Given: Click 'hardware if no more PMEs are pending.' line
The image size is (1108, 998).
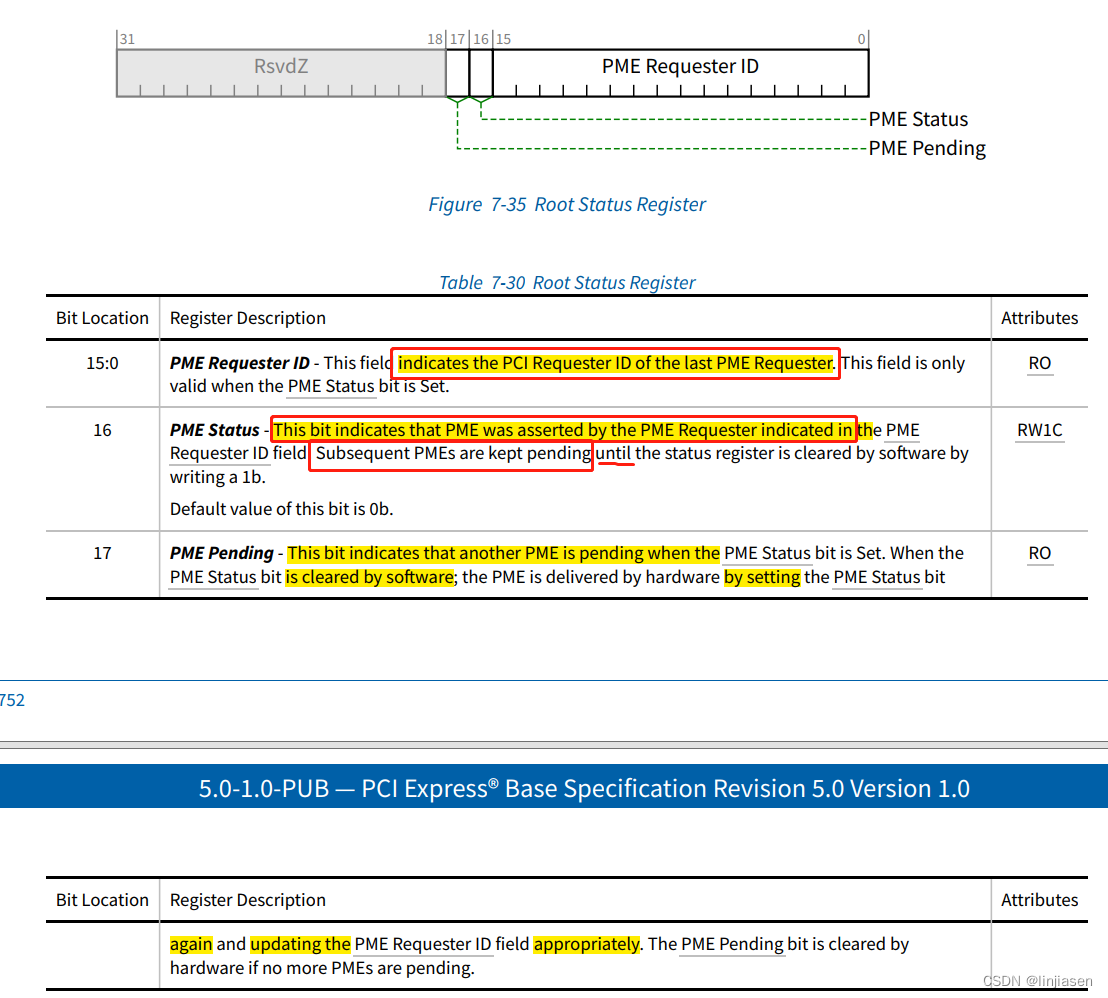Looking at the screenshot, I should [x=322, y=968].
